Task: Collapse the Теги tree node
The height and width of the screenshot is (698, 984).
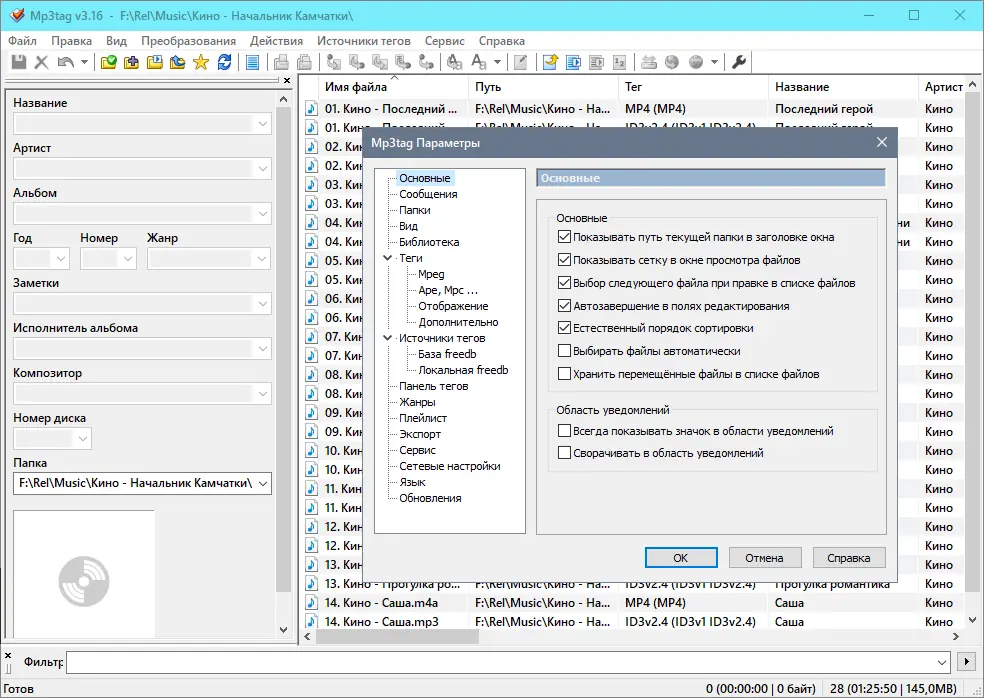Action: 388,258
